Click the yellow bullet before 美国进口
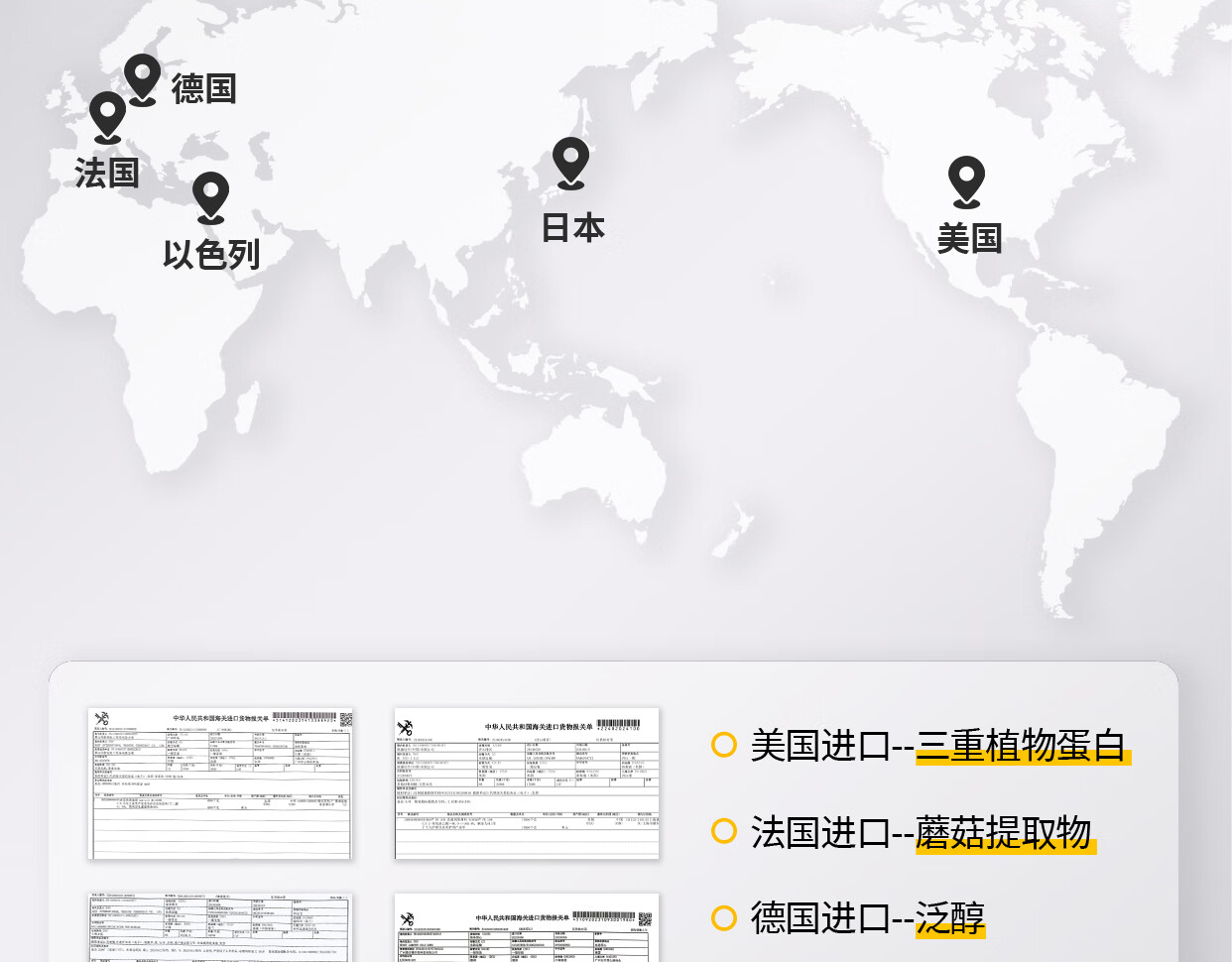1232x962 pixels. [724, 745]
